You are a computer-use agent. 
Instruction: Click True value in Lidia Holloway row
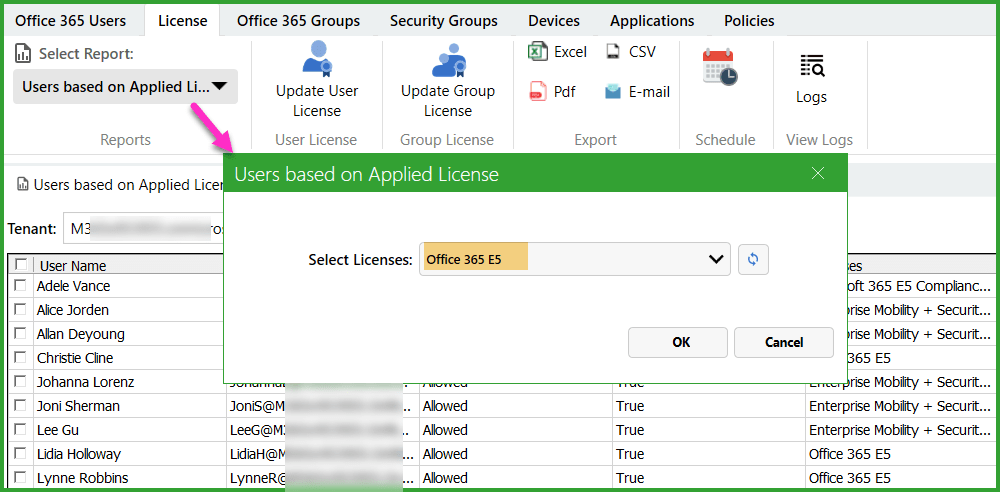629,454
